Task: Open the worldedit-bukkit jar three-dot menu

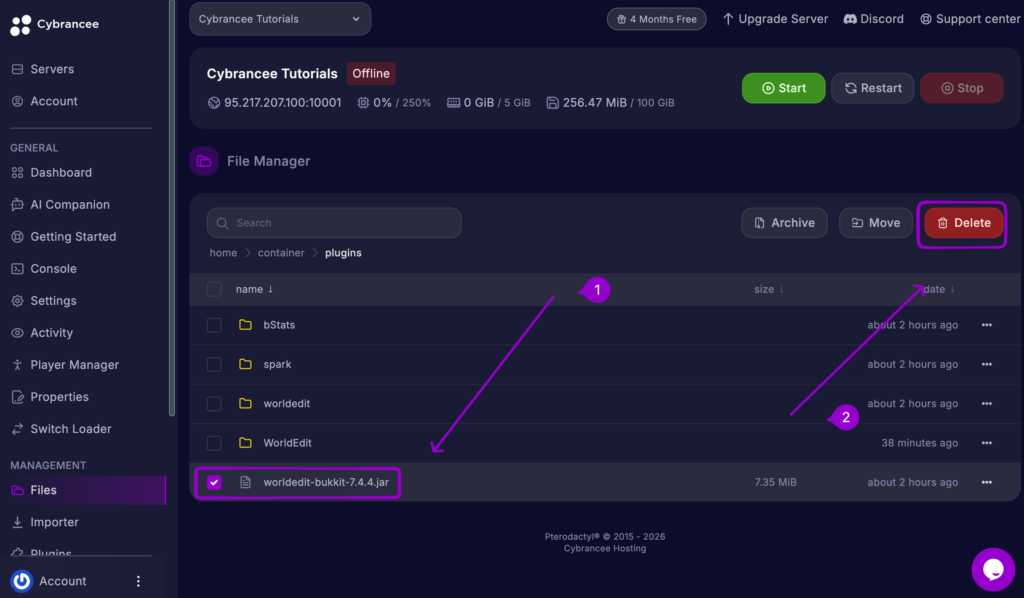Action: coord(986,482)
